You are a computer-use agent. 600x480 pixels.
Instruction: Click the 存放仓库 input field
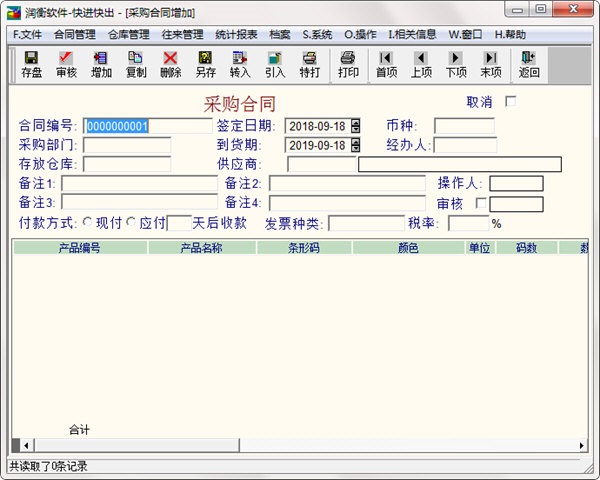[x=127, y=164]
